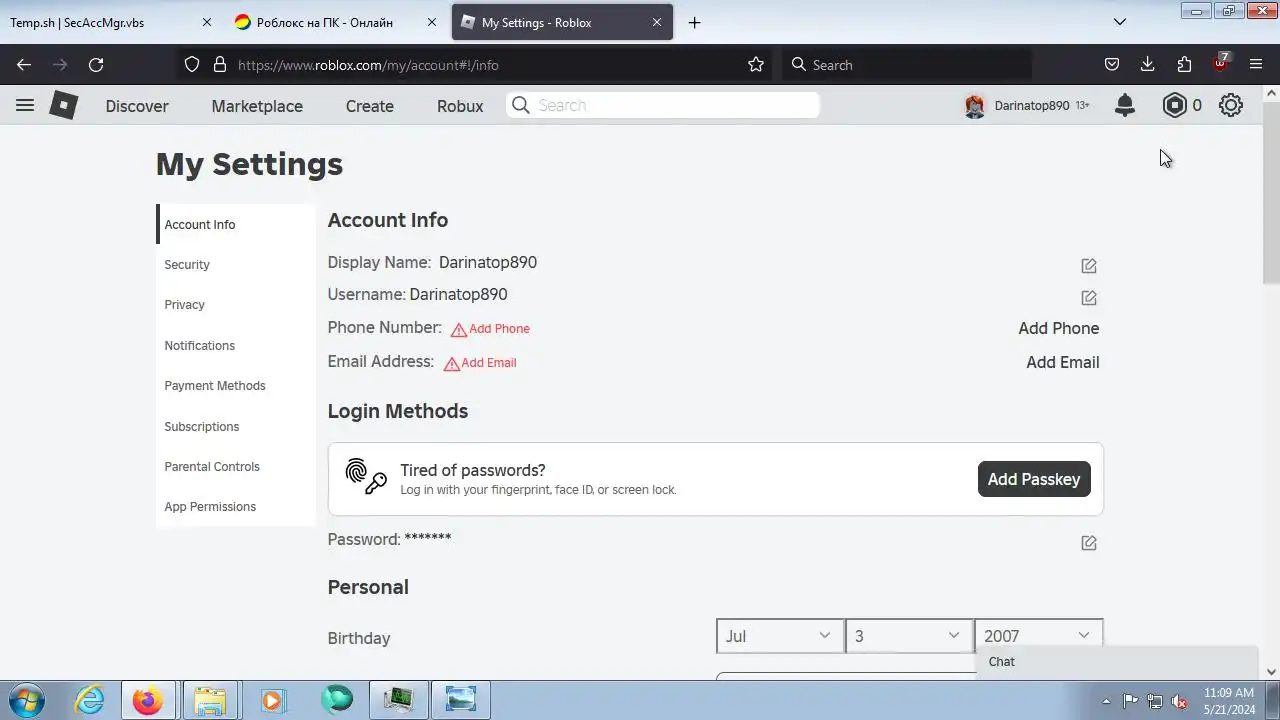Screen dimensions: 1280x720
Task: Click the volume icon in system tray
Action: tap(1180, 701)
